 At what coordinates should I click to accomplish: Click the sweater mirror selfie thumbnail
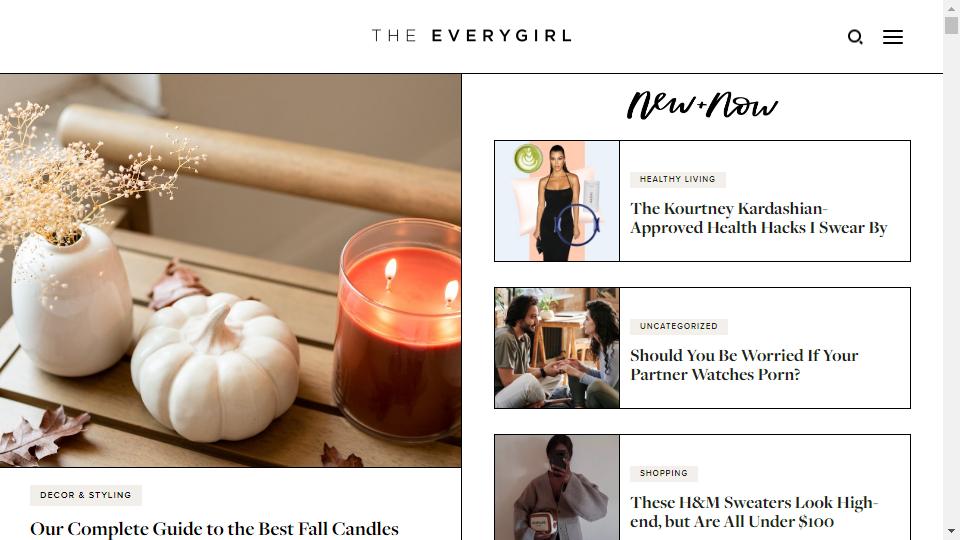pos(557,487)
